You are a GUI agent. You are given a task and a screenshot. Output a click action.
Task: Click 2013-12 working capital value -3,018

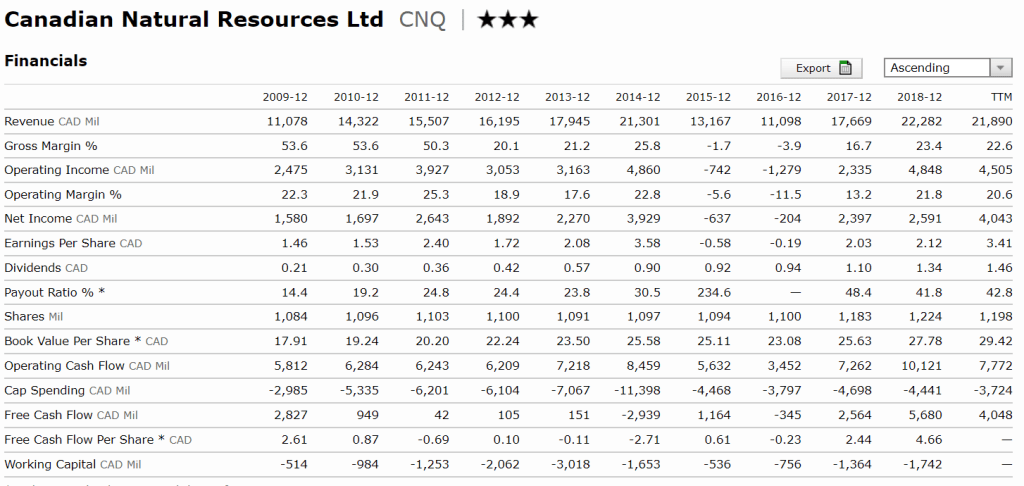(x=570, y=464)
